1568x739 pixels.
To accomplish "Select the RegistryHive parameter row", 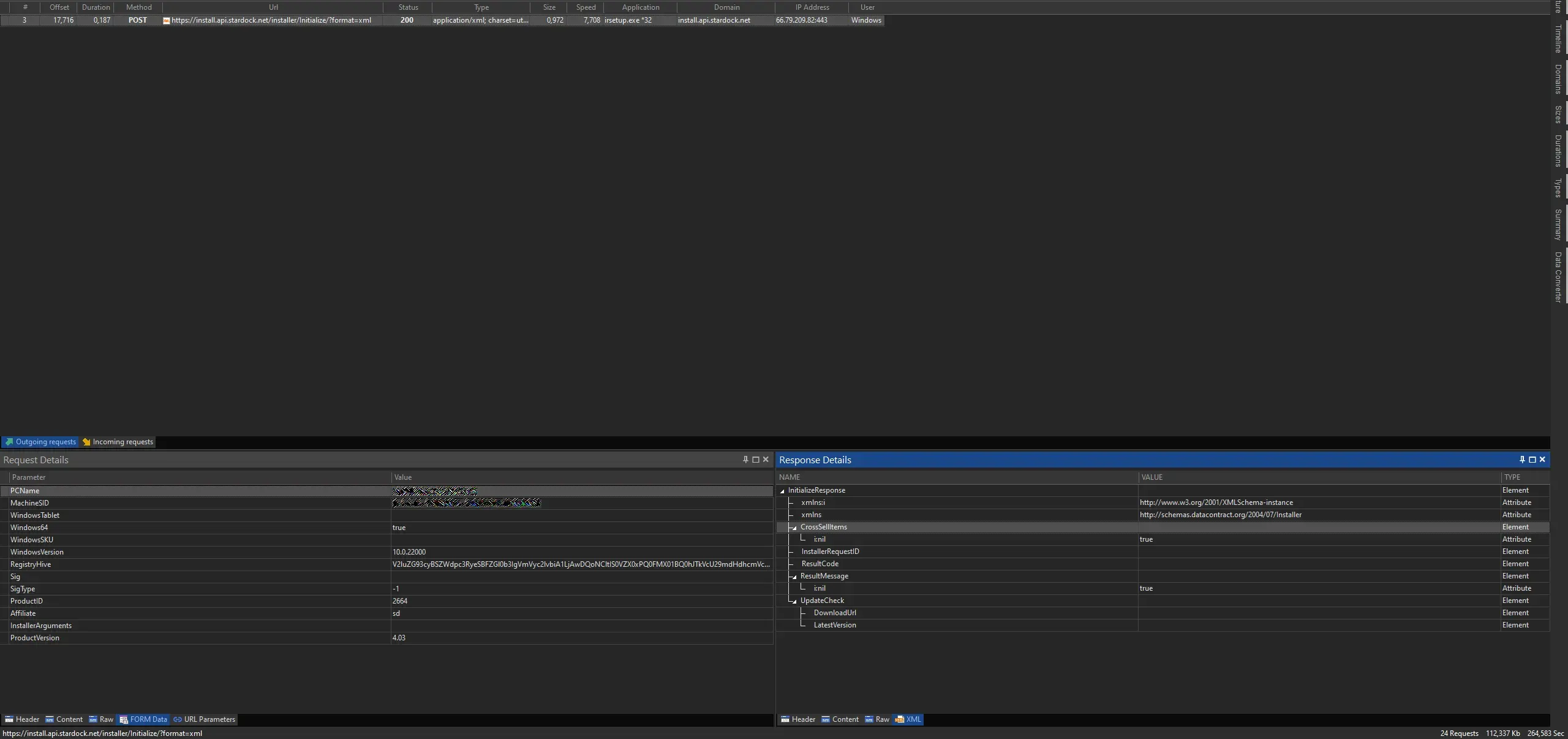I will pos(31,564).
